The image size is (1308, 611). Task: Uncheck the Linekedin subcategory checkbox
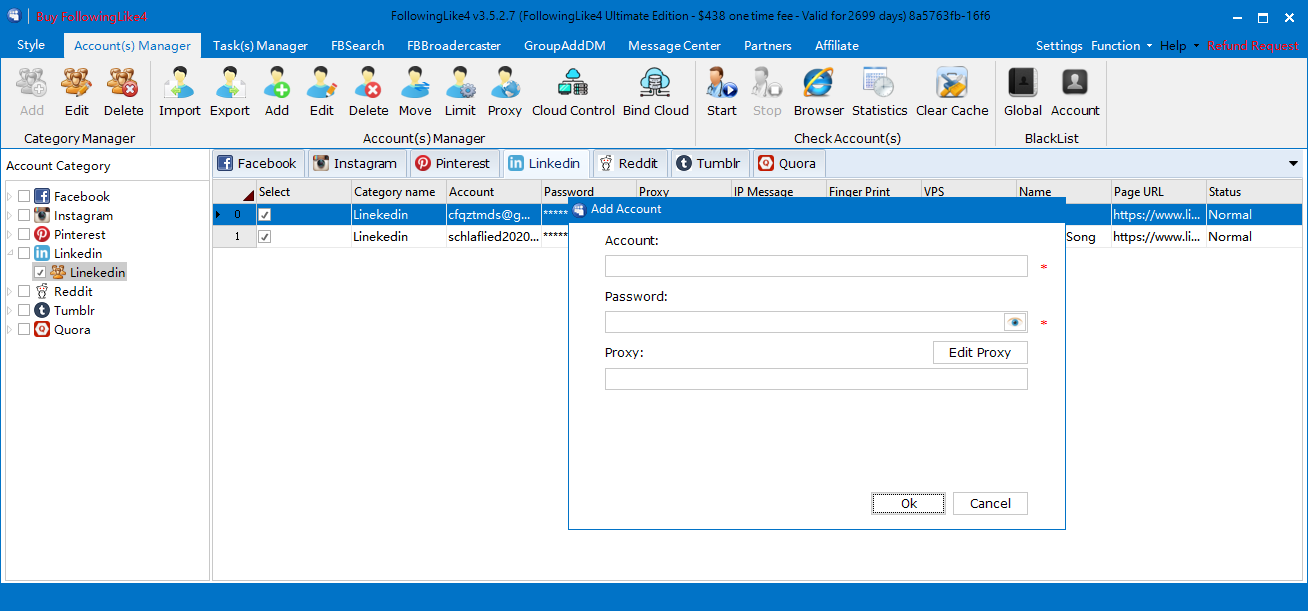click(40, 273)
